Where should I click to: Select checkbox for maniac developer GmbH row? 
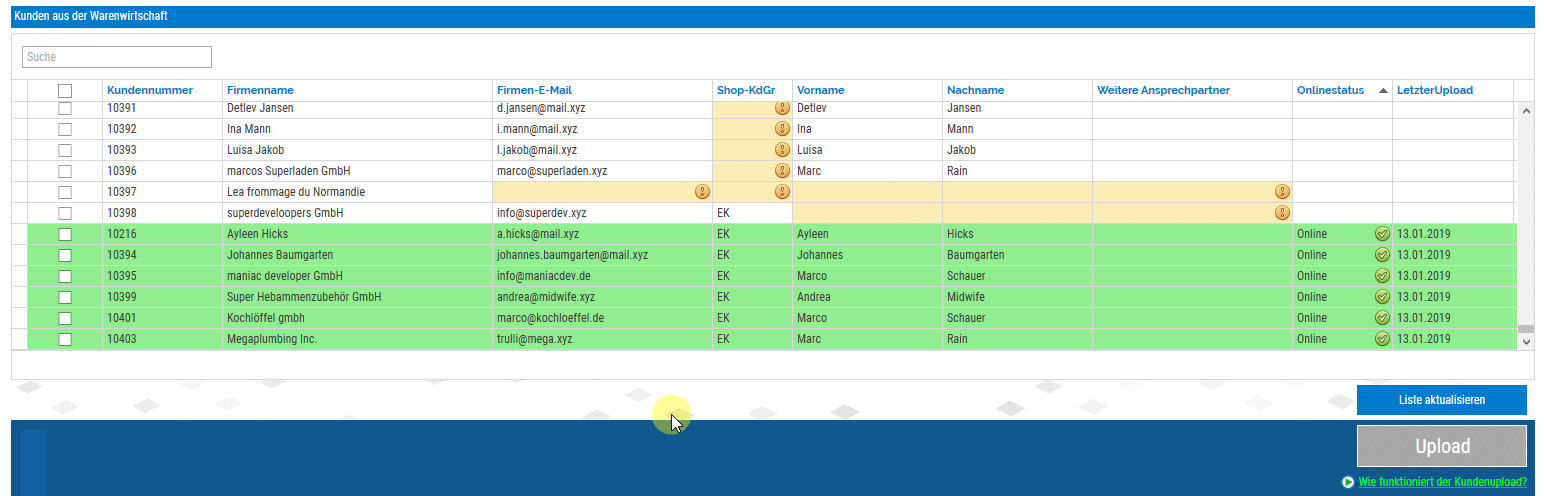coord(65,276)
